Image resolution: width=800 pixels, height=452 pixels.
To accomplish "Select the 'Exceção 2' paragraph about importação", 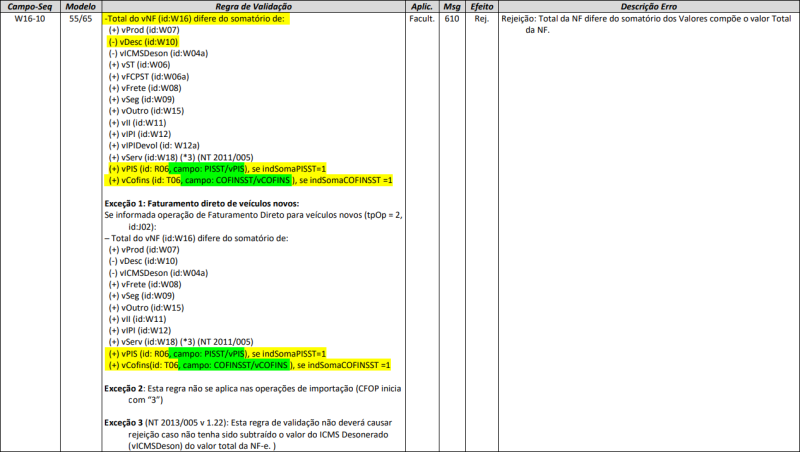I will coord(253,394).
